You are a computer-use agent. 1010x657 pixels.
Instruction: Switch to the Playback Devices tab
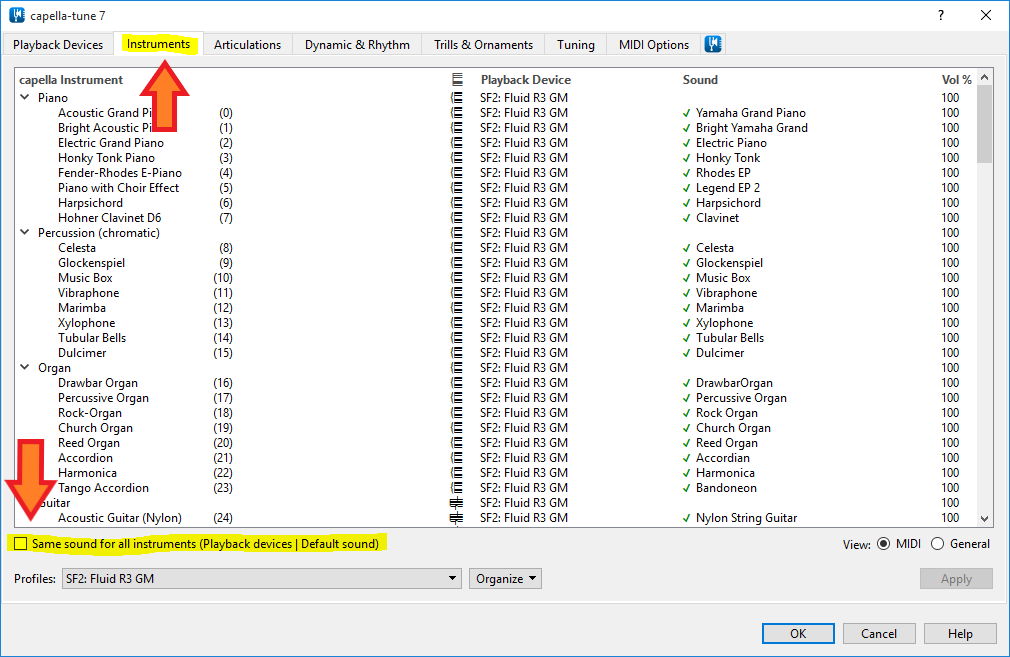58,44
